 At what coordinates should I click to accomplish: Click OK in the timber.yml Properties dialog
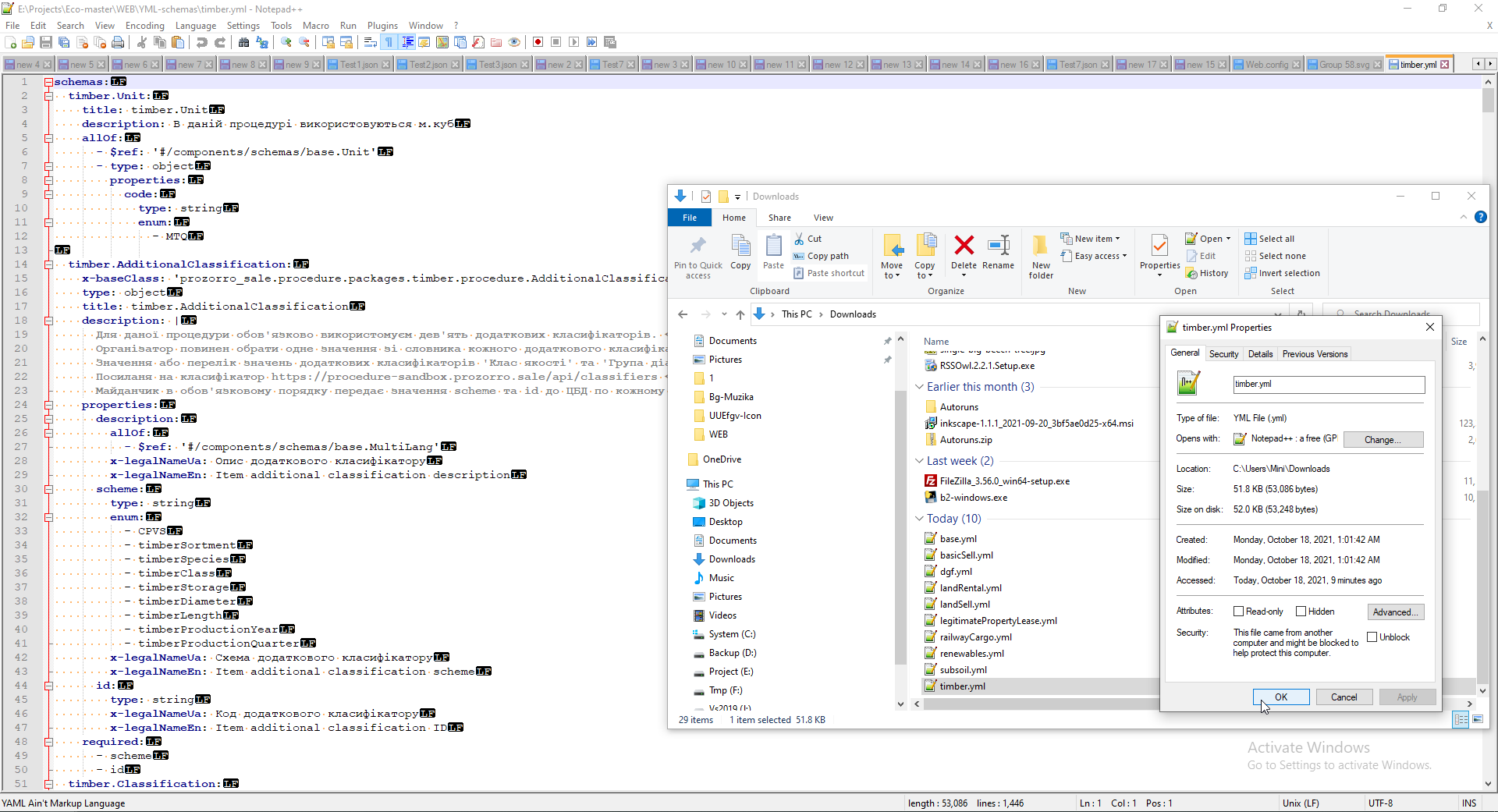(x=1281, y=697)
